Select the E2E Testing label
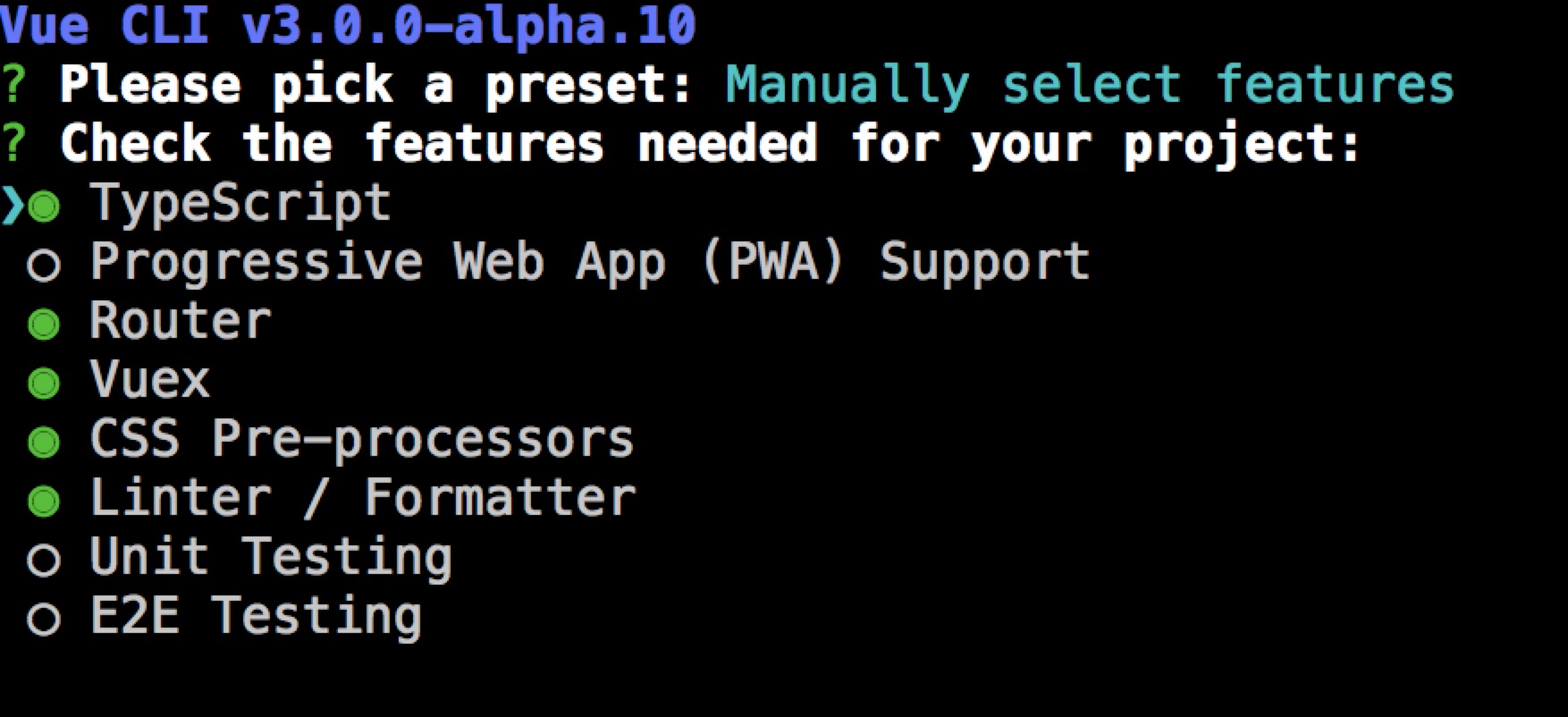 point(256,616)
